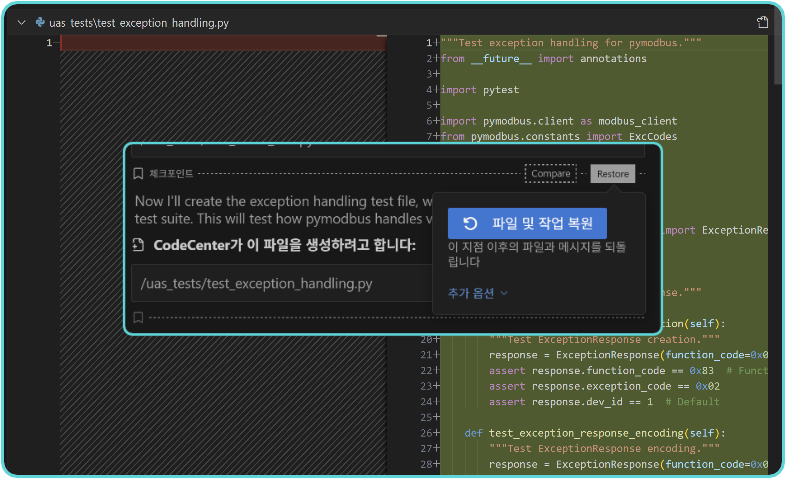The image size is (786, 479).
Task: Open file icon at top right
Action: [x=762, y=22]
